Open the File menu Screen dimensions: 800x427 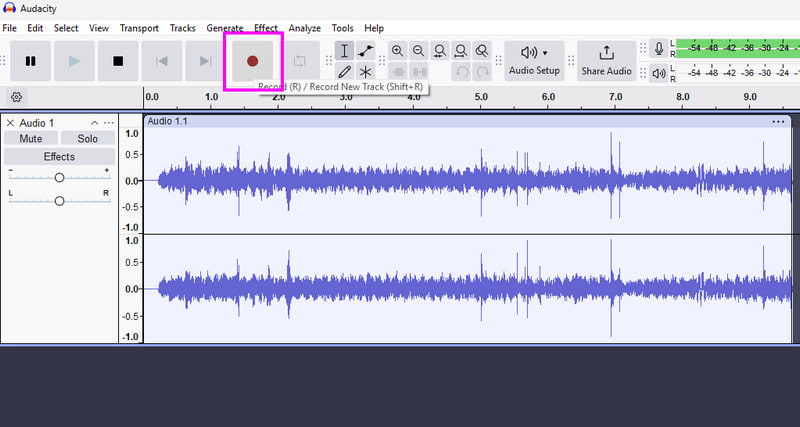pos(9,28)
